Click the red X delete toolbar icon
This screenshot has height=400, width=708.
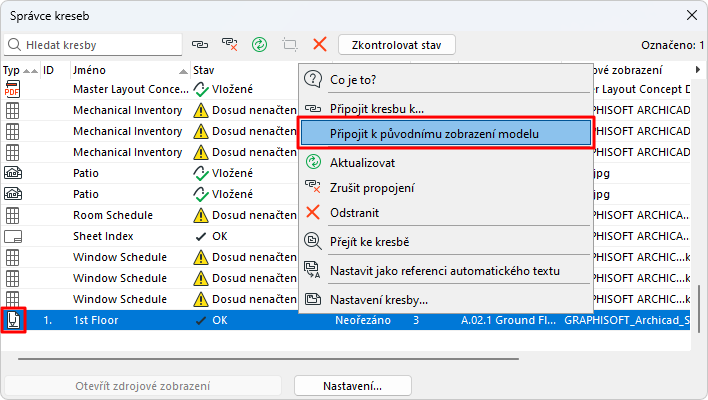pos(320,45)
